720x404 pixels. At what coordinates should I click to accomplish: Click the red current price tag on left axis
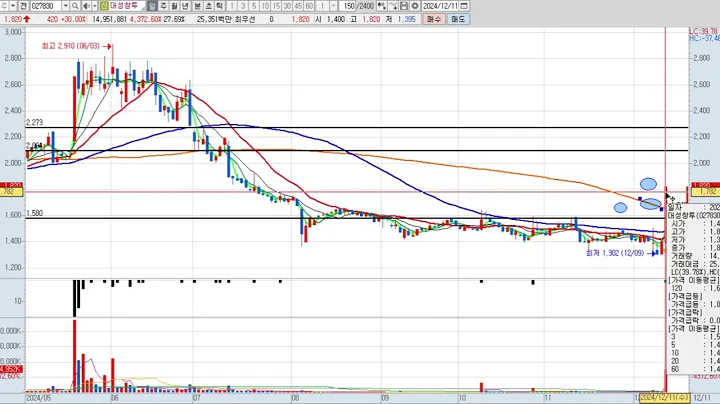(11, 185)
